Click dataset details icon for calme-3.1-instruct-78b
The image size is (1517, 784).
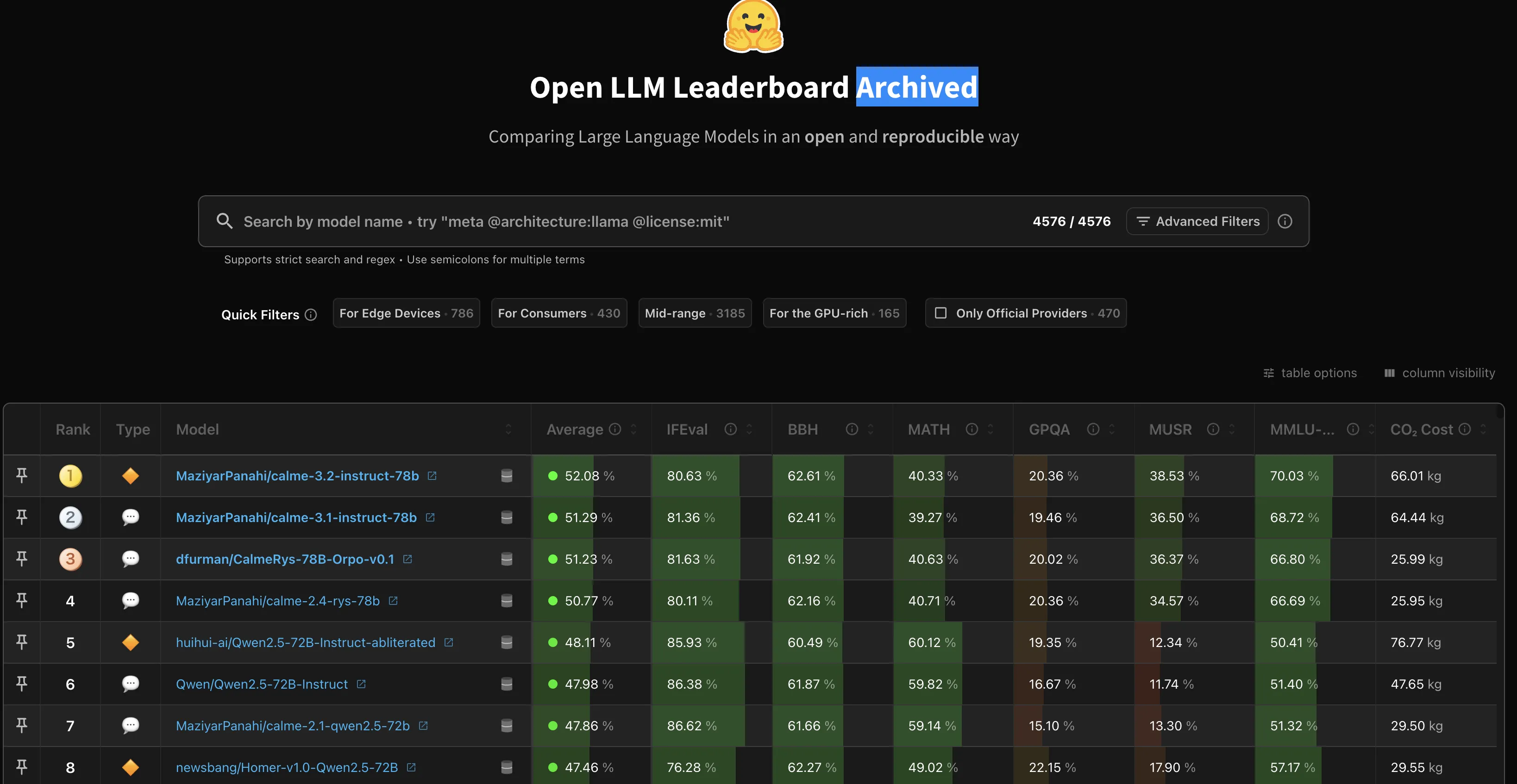click(x=507, y=517)
